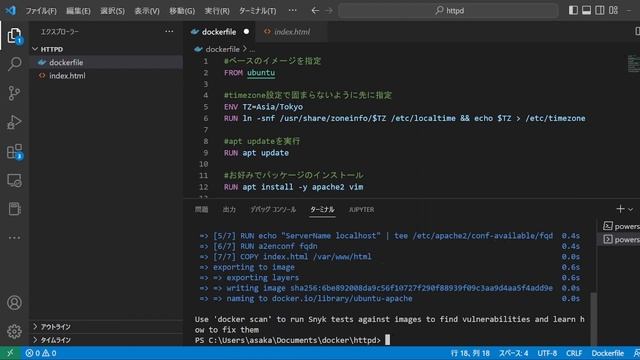Toggle primary side bar layout icon
This screenshot has width=640, height=360.
573,10
